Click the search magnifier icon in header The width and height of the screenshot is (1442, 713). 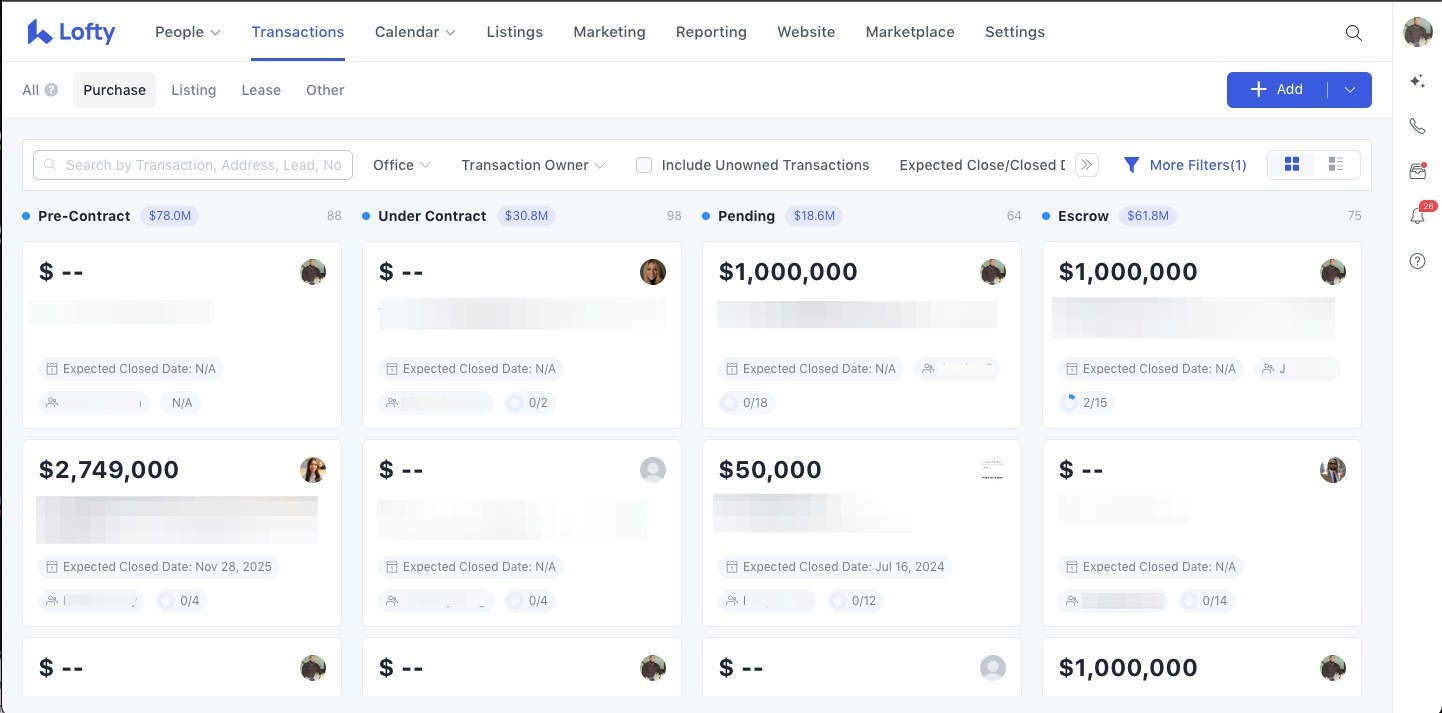pyautogui.click(x=1353, y=33)
